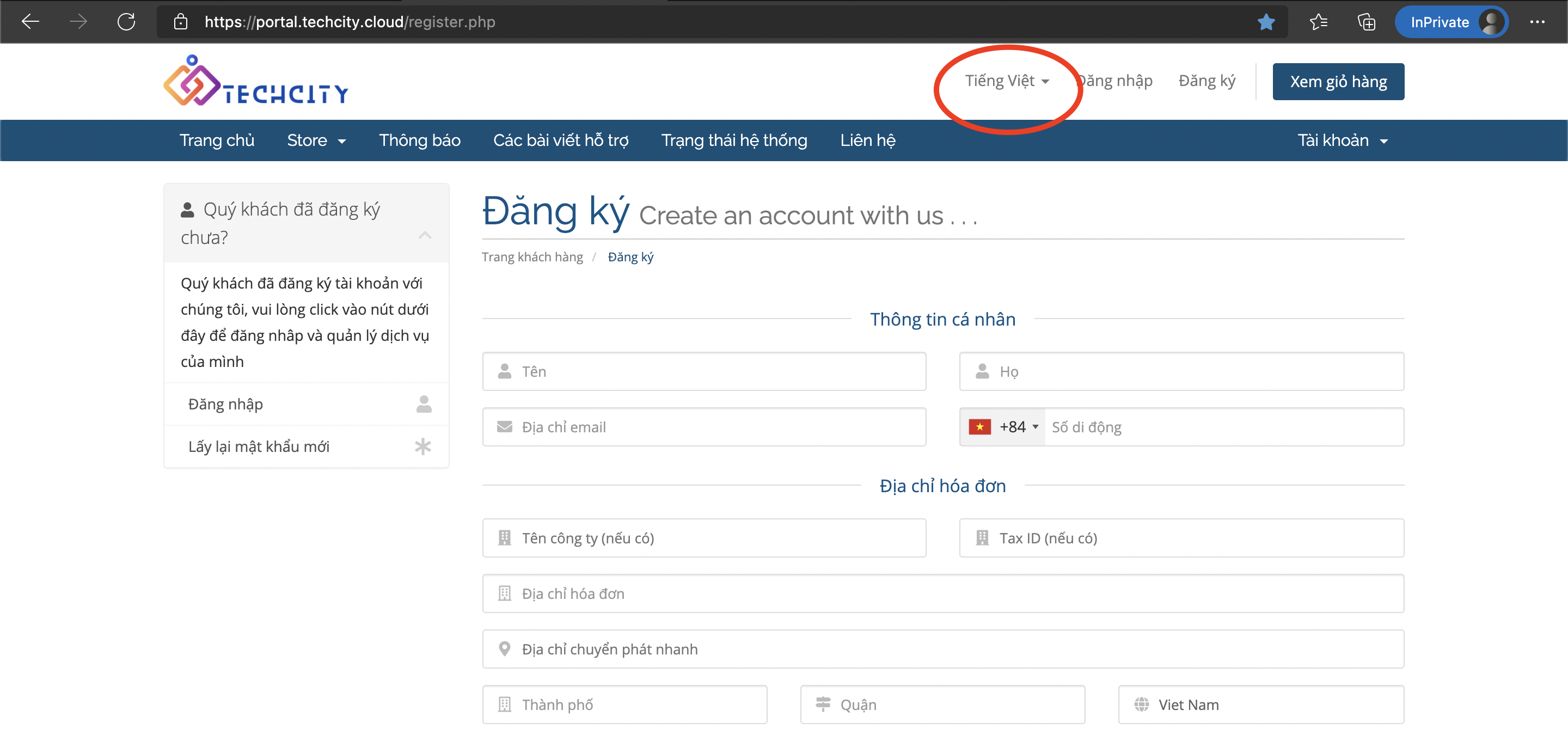
Task: Click map pin icon in address field
Action: coord(504,648)
